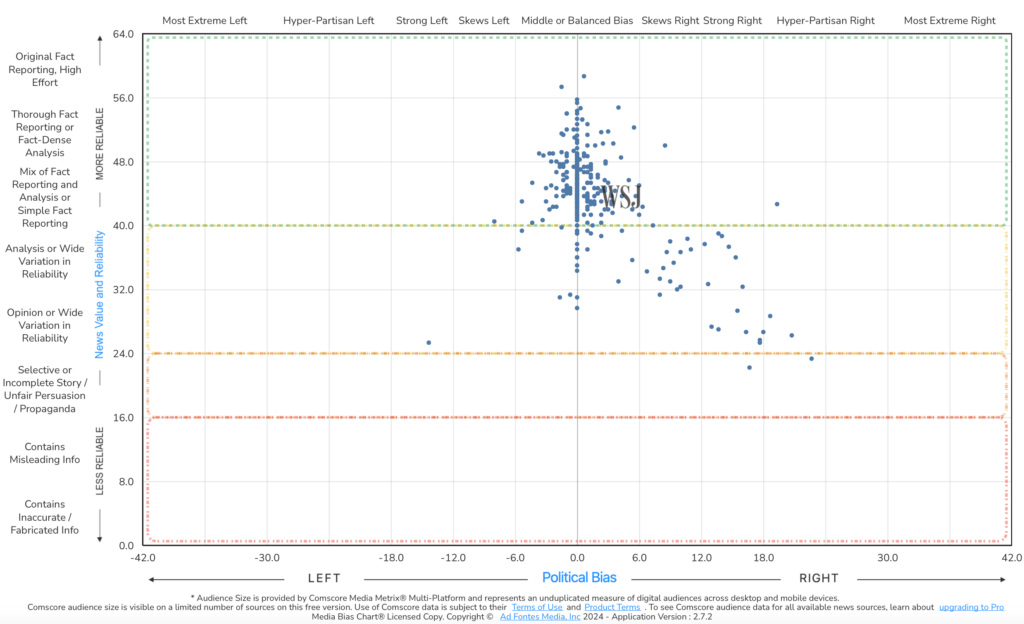Viewport: 1024px width, 624px height.
Task: Click the 40.0 reliability tick value
Action: point(123,226)
